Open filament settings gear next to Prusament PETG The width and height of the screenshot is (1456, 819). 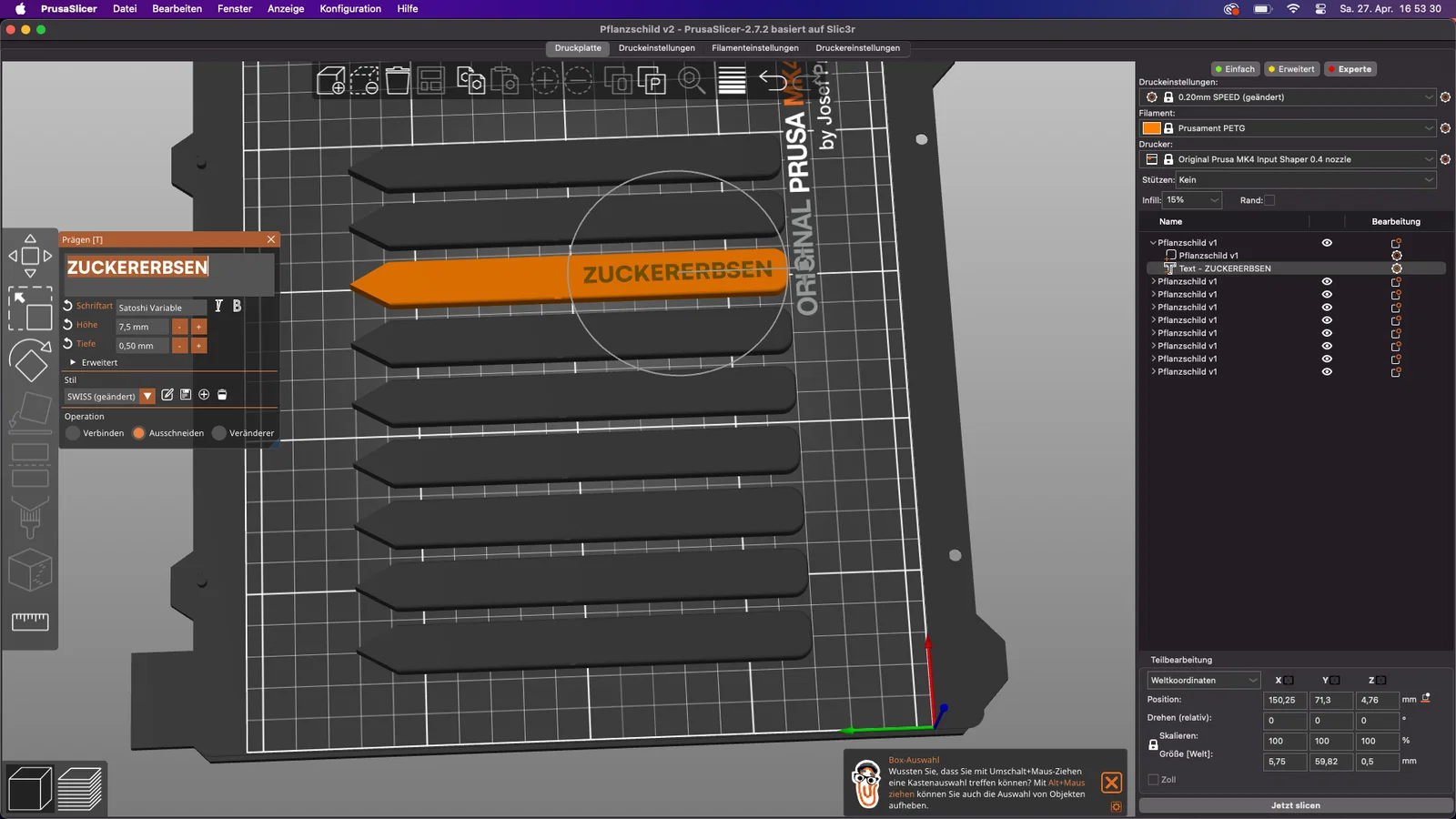point(1445,128)
